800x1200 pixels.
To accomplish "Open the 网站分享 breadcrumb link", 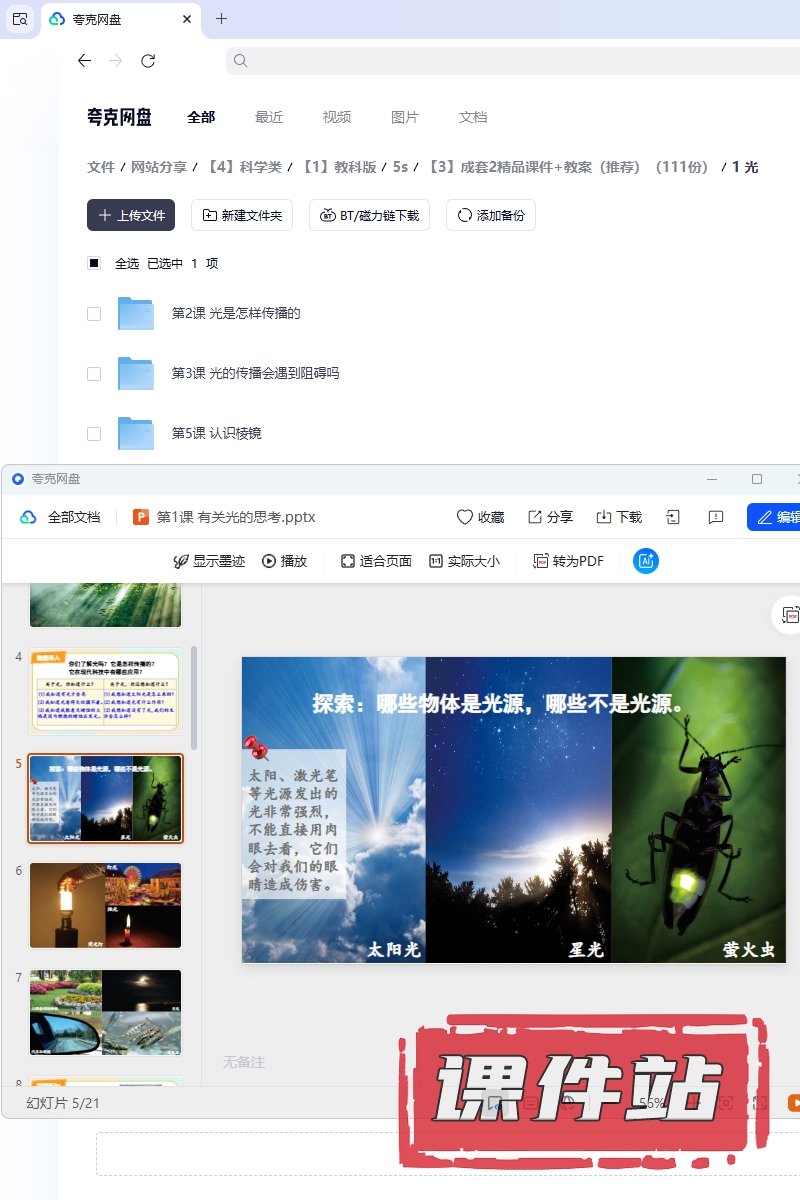I will 159,167.
